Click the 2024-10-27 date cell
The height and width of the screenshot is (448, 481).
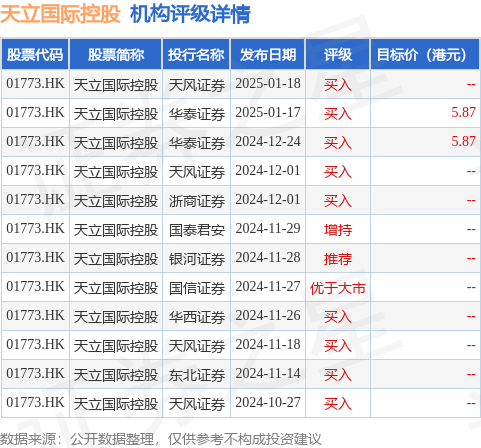[268, 403]
